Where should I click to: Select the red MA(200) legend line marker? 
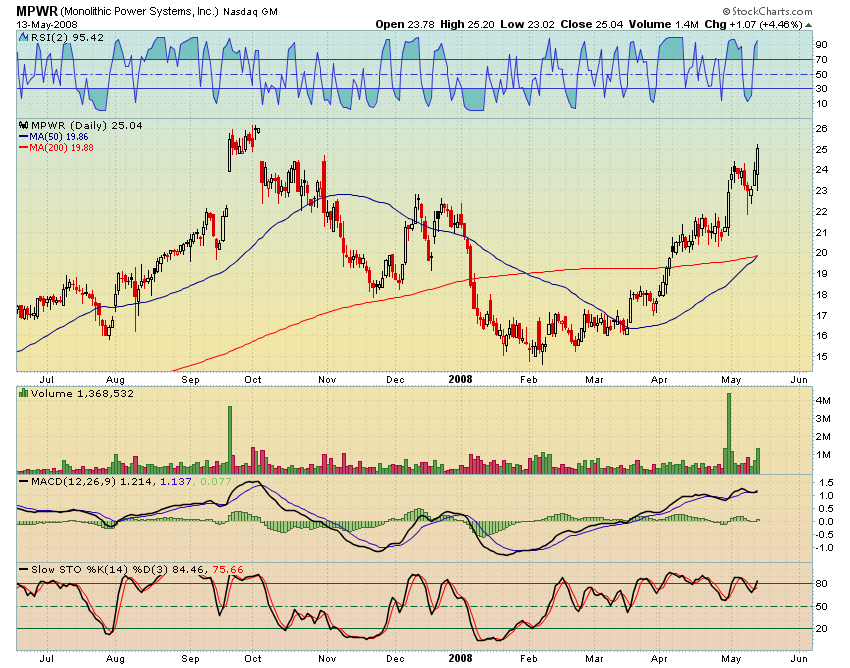[23, 147]
